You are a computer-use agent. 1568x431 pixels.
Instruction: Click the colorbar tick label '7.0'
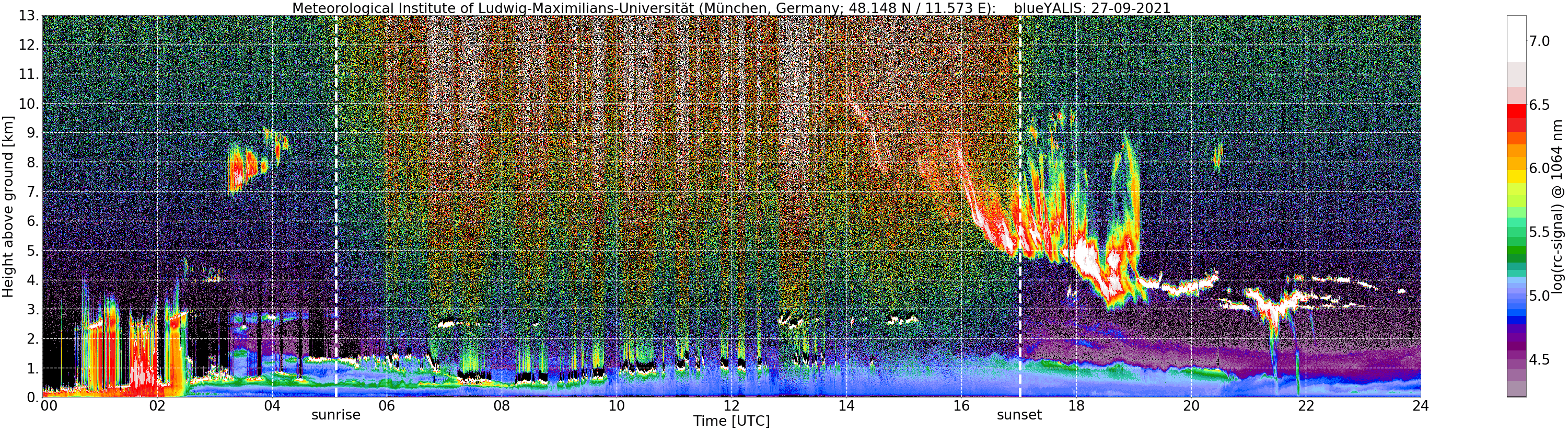[1539, 41]
